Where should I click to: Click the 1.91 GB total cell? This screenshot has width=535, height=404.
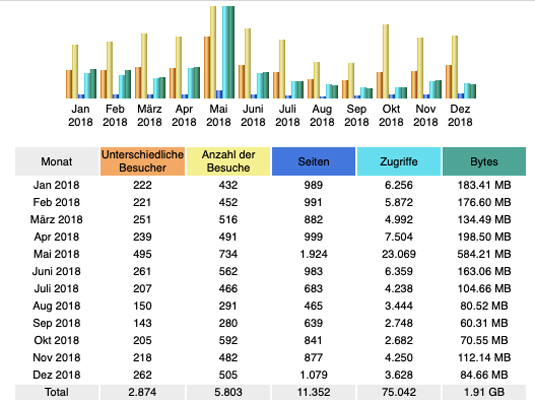pyautogui.click(x=484, y=392)
